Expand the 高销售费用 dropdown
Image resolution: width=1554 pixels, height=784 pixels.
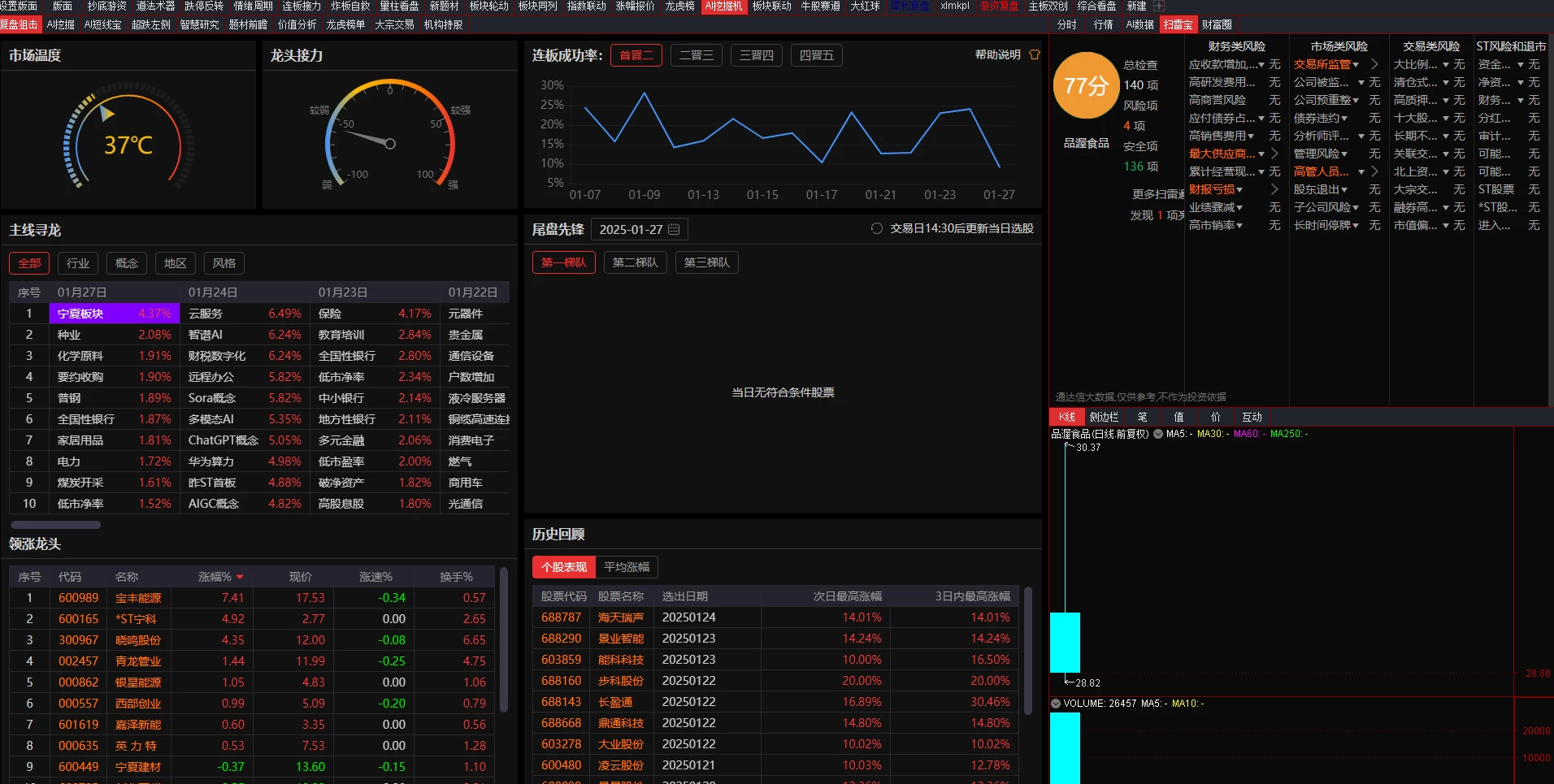(1251, 136)
